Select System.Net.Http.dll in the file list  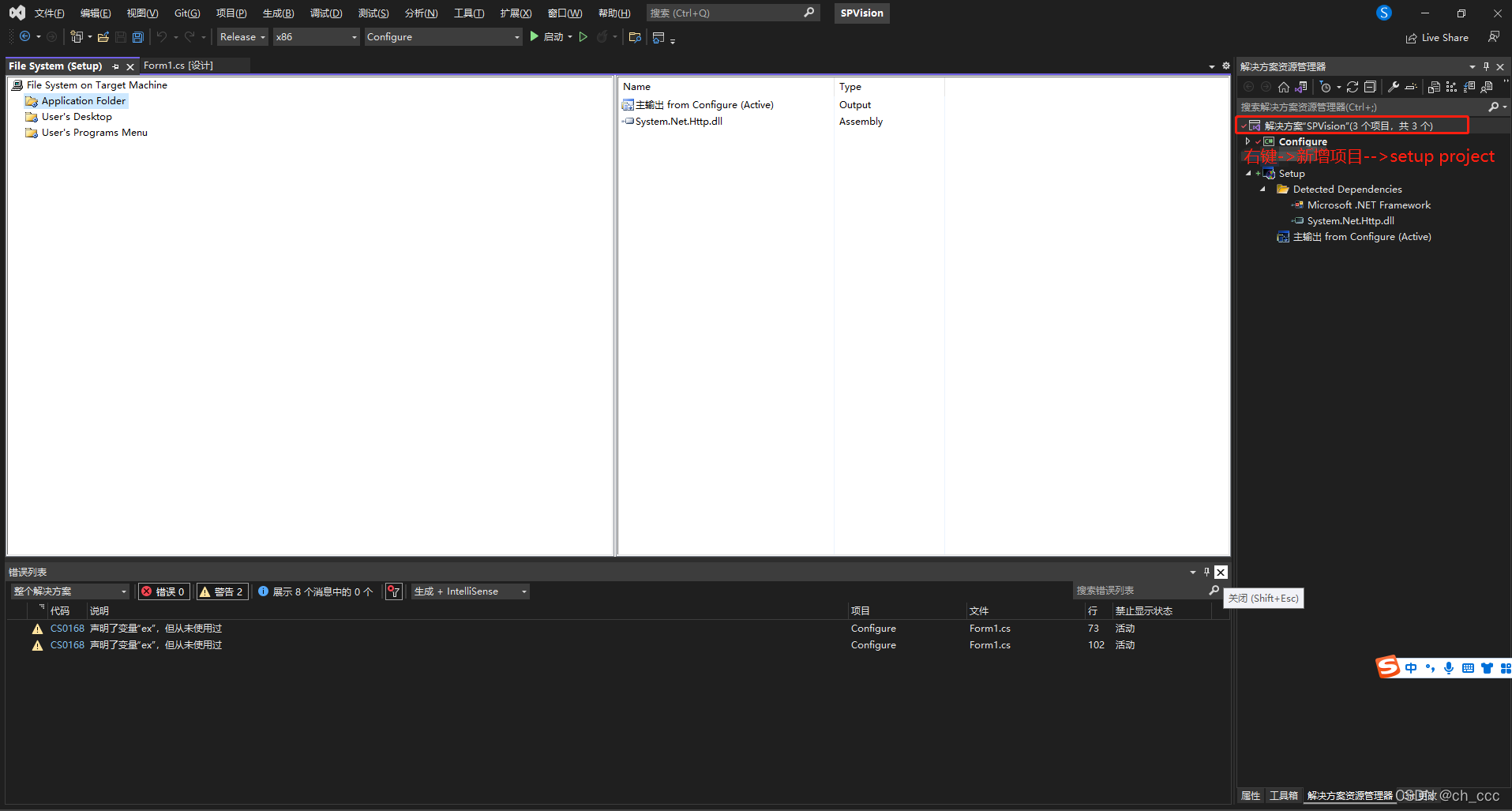point(673,122)
